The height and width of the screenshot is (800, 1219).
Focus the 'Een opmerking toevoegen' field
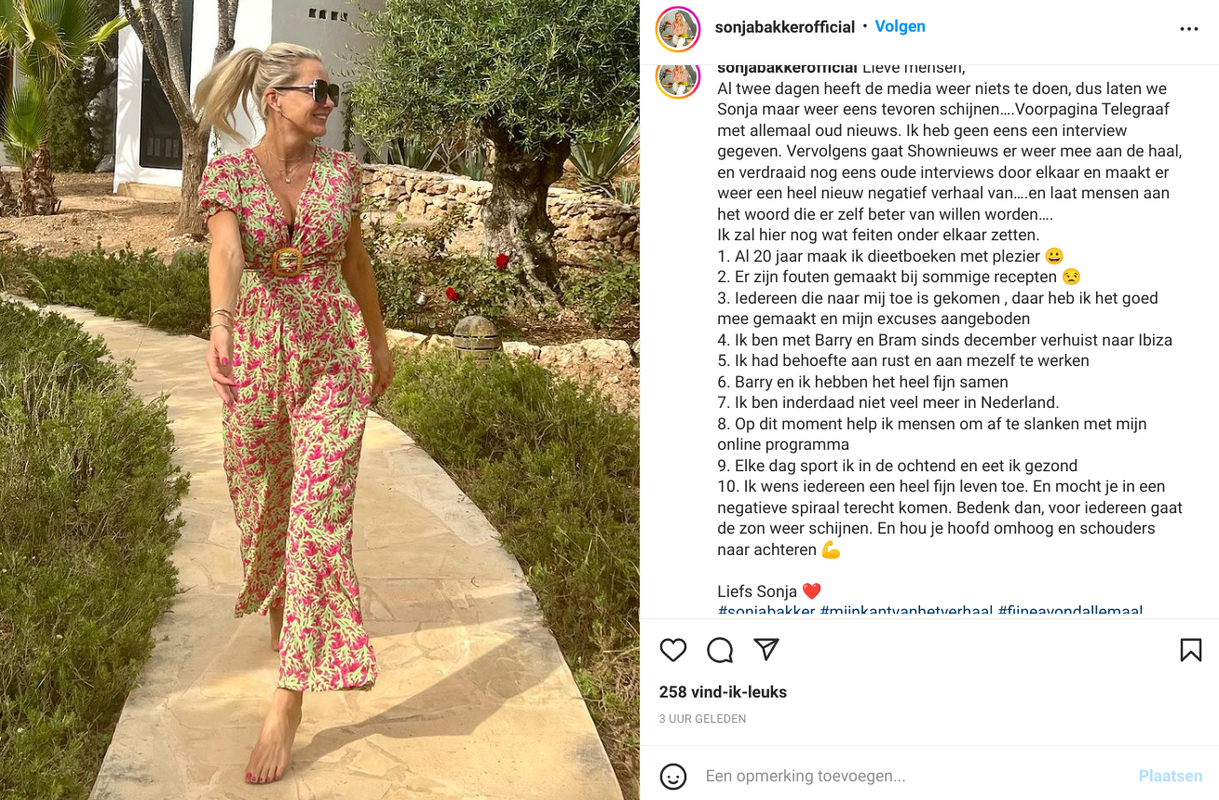914,776
